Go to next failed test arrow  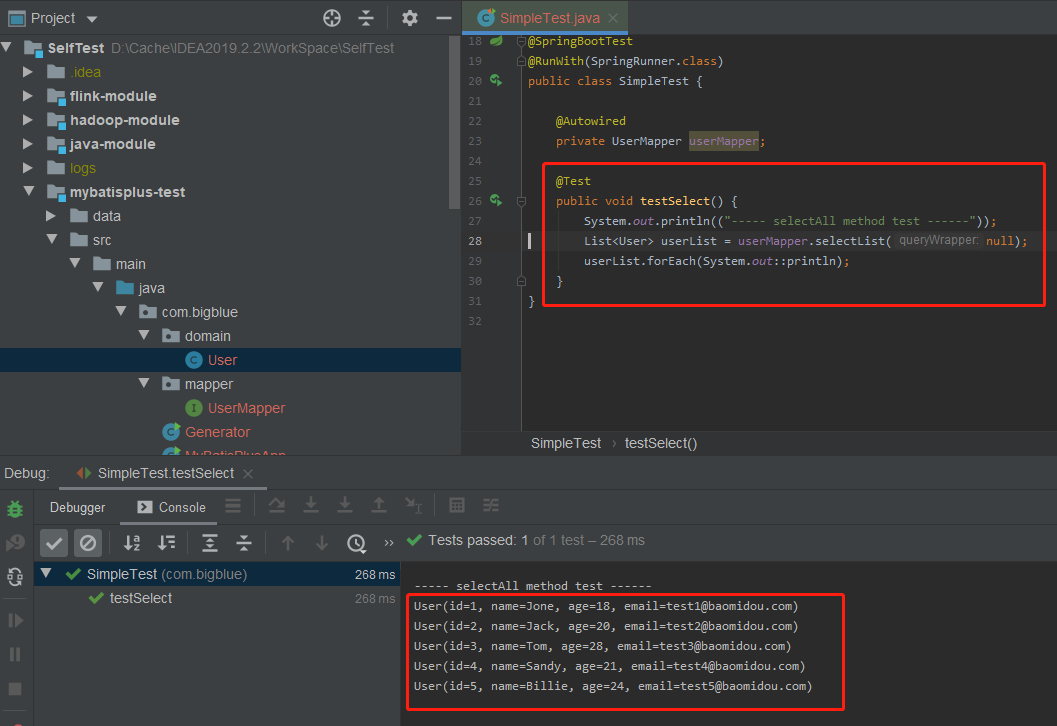pyautogui.click(x=322, y=543)
